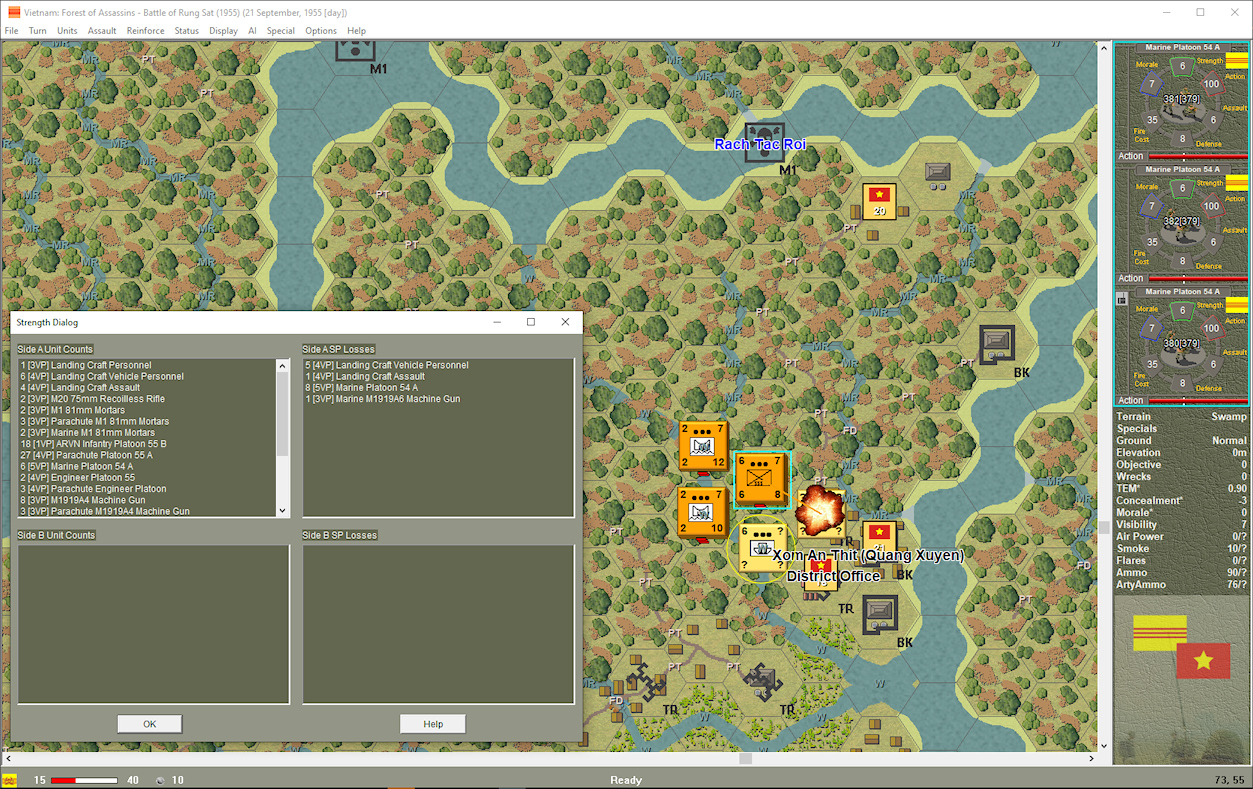Click the Terrain 'Swamp' value in info panel
Screen dimensions: 1253x789
coord(1229,417)
